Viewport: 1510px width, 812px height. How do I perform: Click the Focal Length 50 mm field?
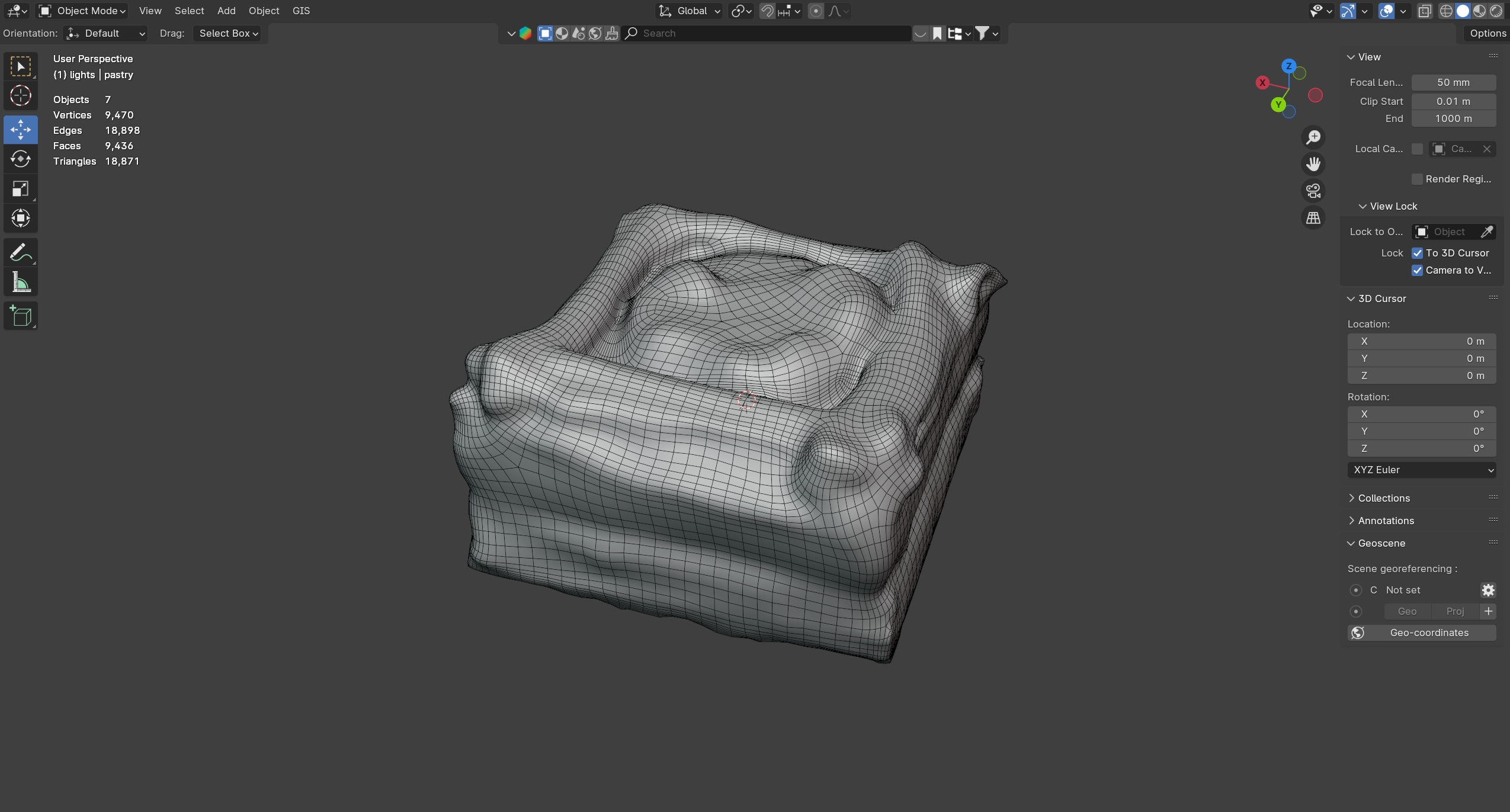click(1453, 82)
